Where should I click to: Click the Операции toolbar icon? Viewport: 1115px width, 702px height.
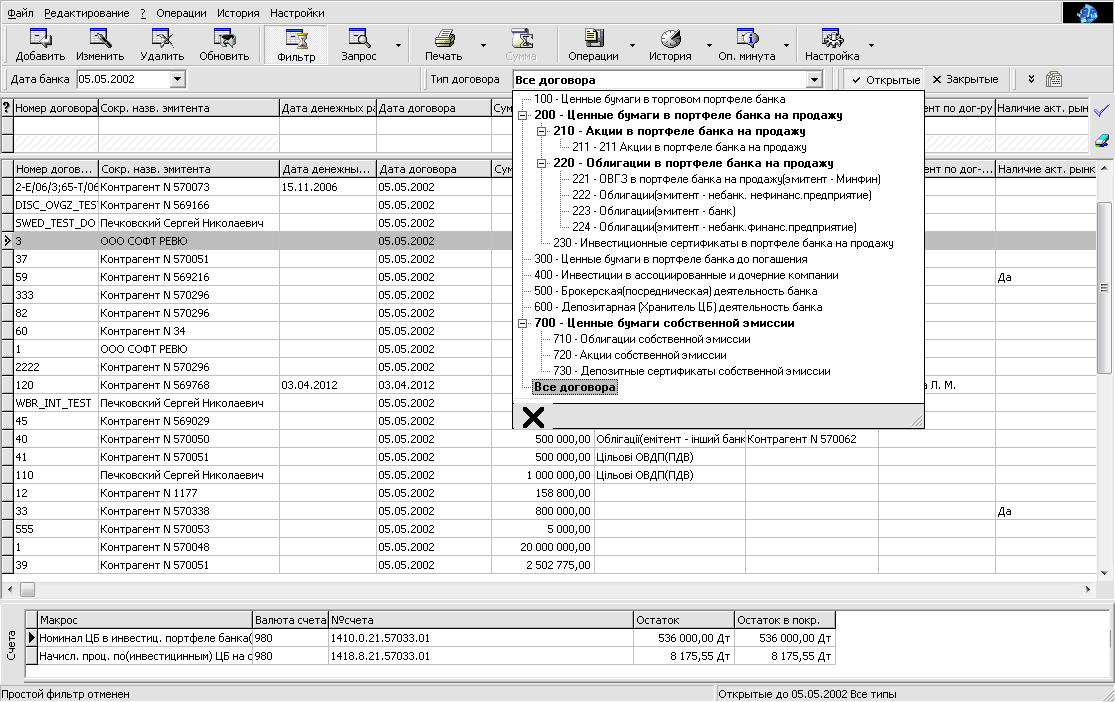(593, 45)
